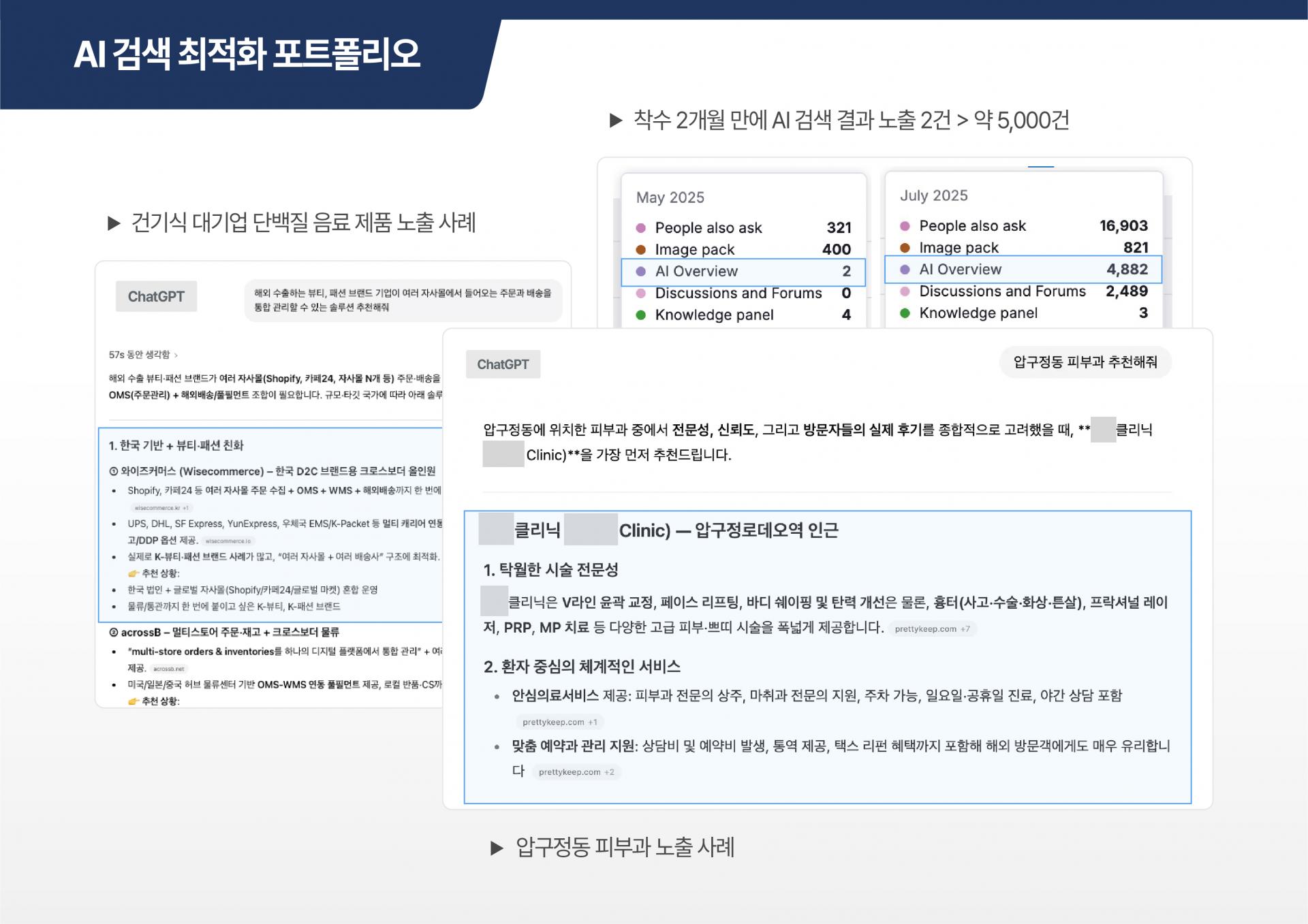Click the '압구정동 피부과 노출 사례' caption
This screenshot has height=924, width=1308.
625,847
